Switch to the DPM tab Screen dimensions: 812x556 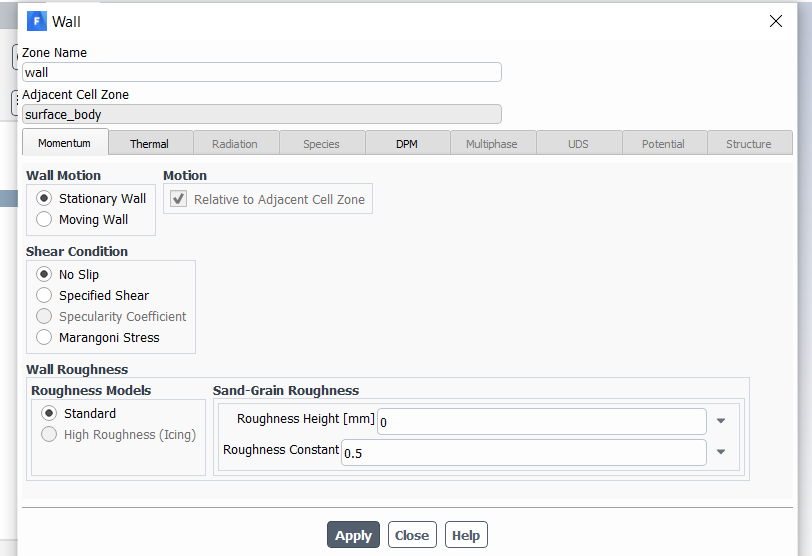408,143
